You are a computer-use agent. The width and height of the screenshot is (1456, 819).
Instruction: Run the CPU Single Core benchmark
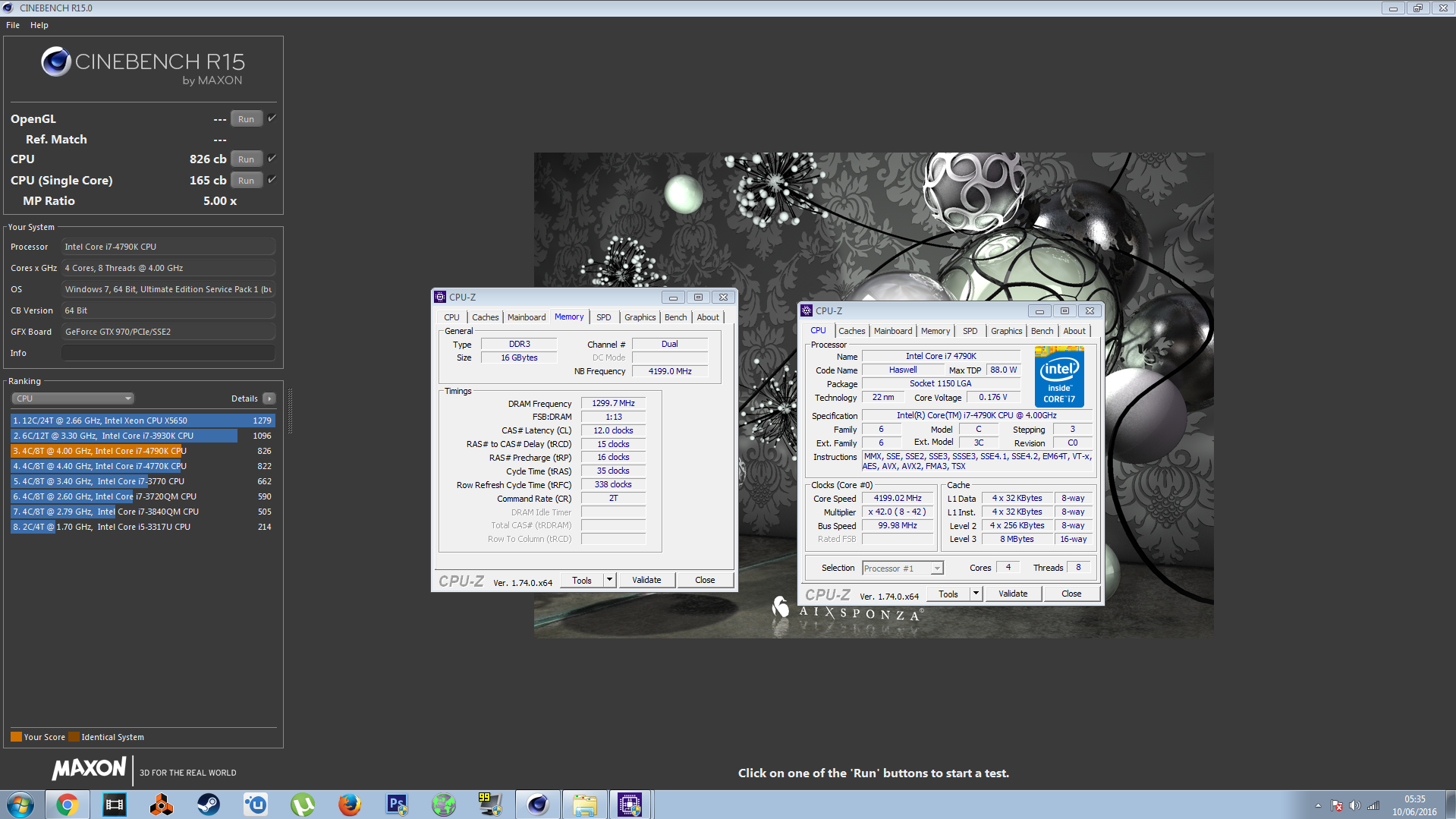247,181
